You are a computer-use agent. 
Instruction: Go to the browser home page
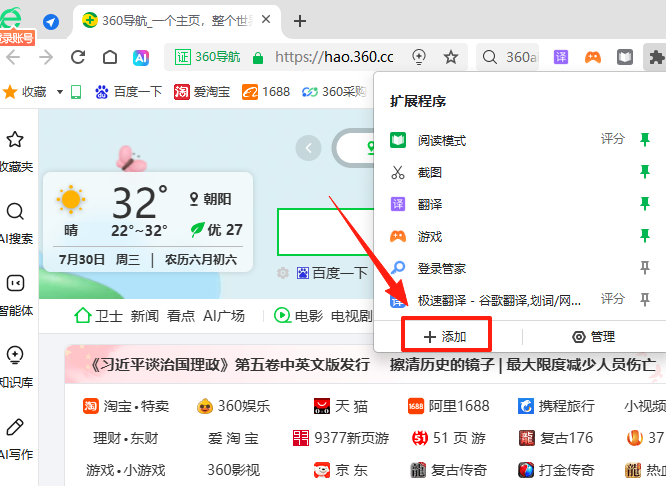110,57
